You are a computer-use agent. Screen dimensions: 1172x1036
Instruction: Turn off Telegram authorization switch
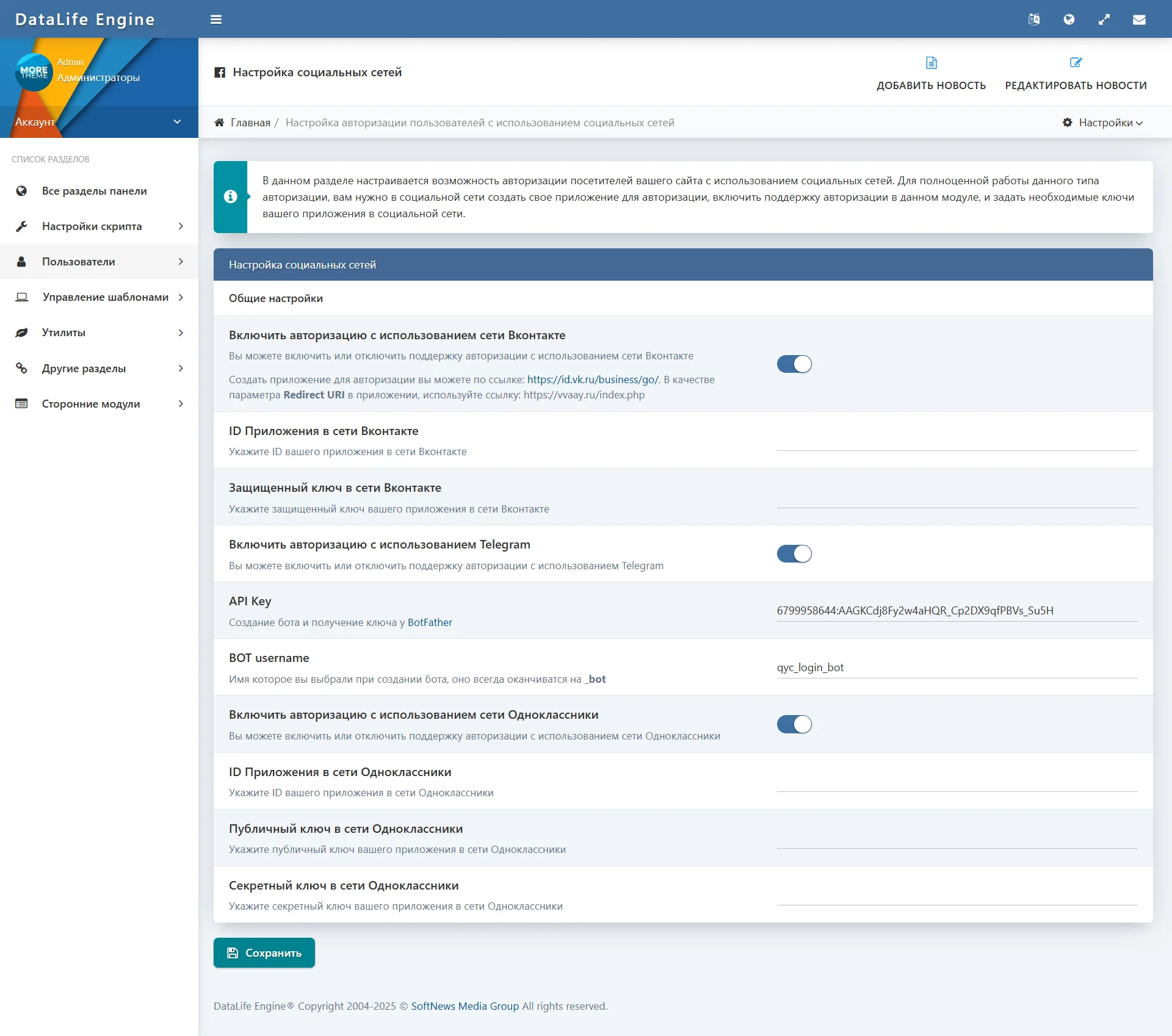click(x=794, y=554)
